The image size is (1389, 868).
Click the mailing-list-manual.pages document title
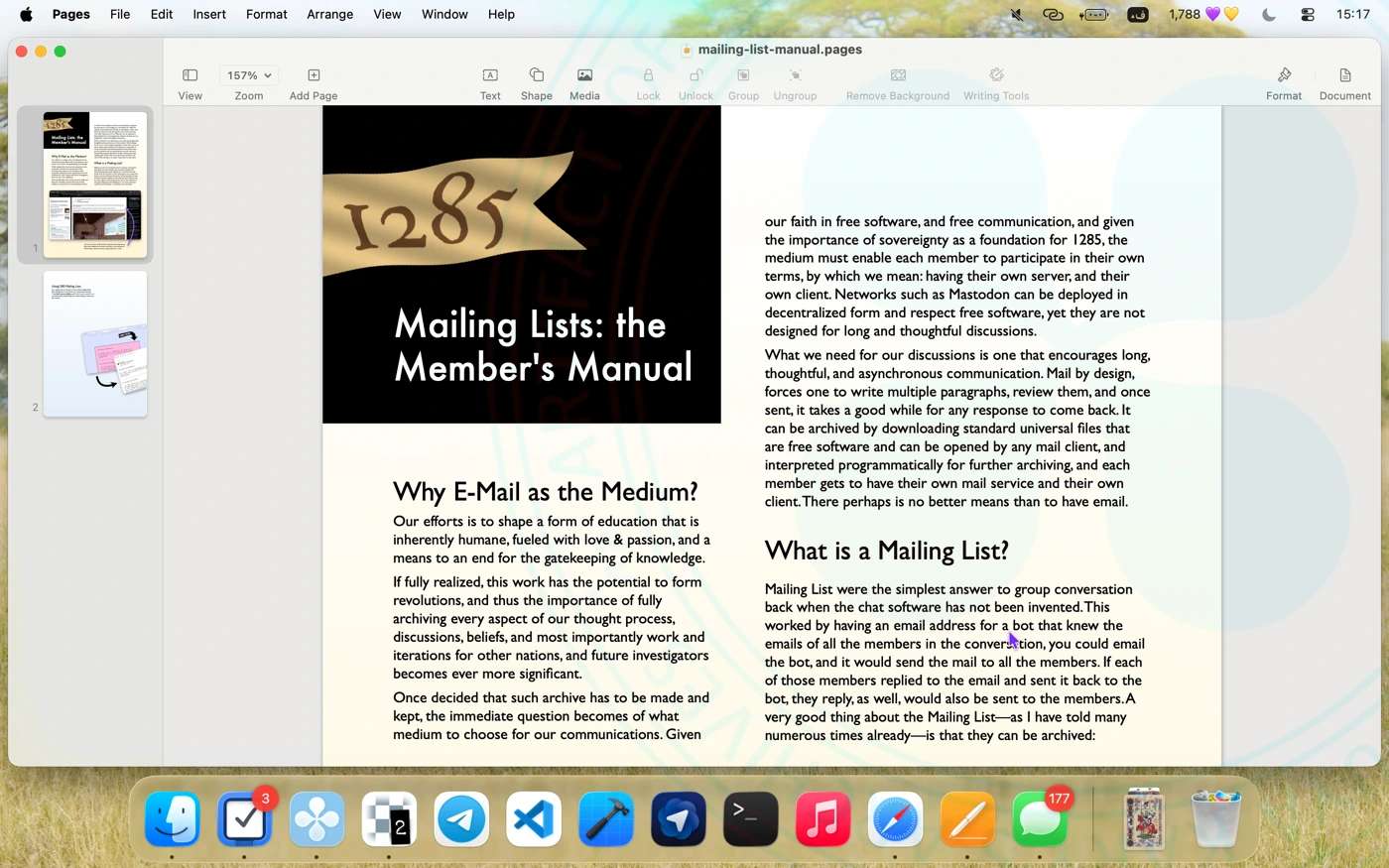click(x=779, y=50)
